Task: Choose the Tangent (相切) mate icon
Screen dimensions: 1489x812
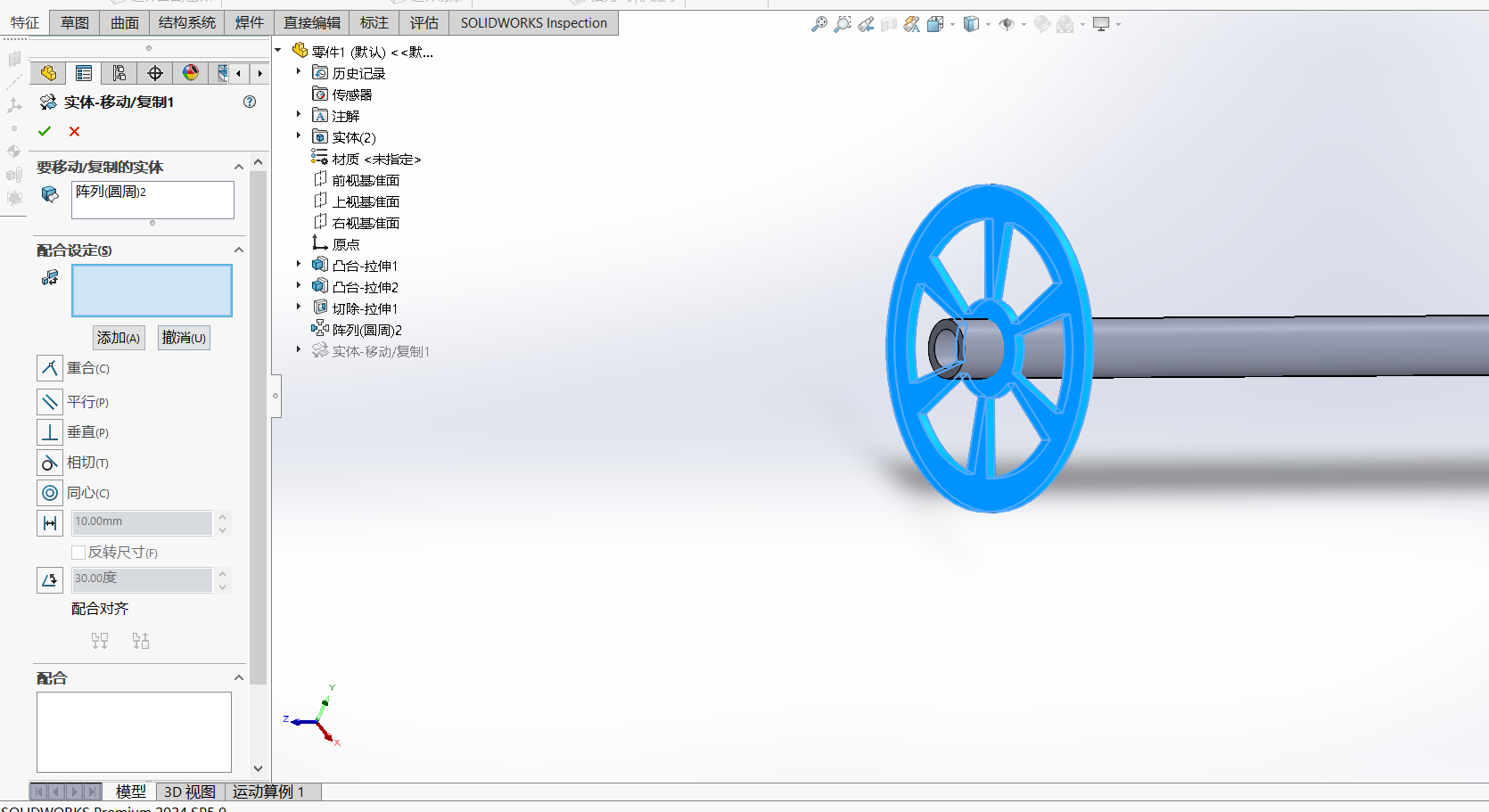Action: point(50,463)
